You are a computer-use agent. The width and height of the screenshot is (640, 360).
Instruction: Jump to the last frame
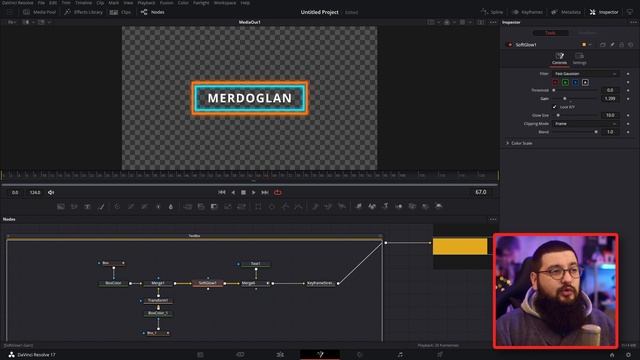(265, 192)
